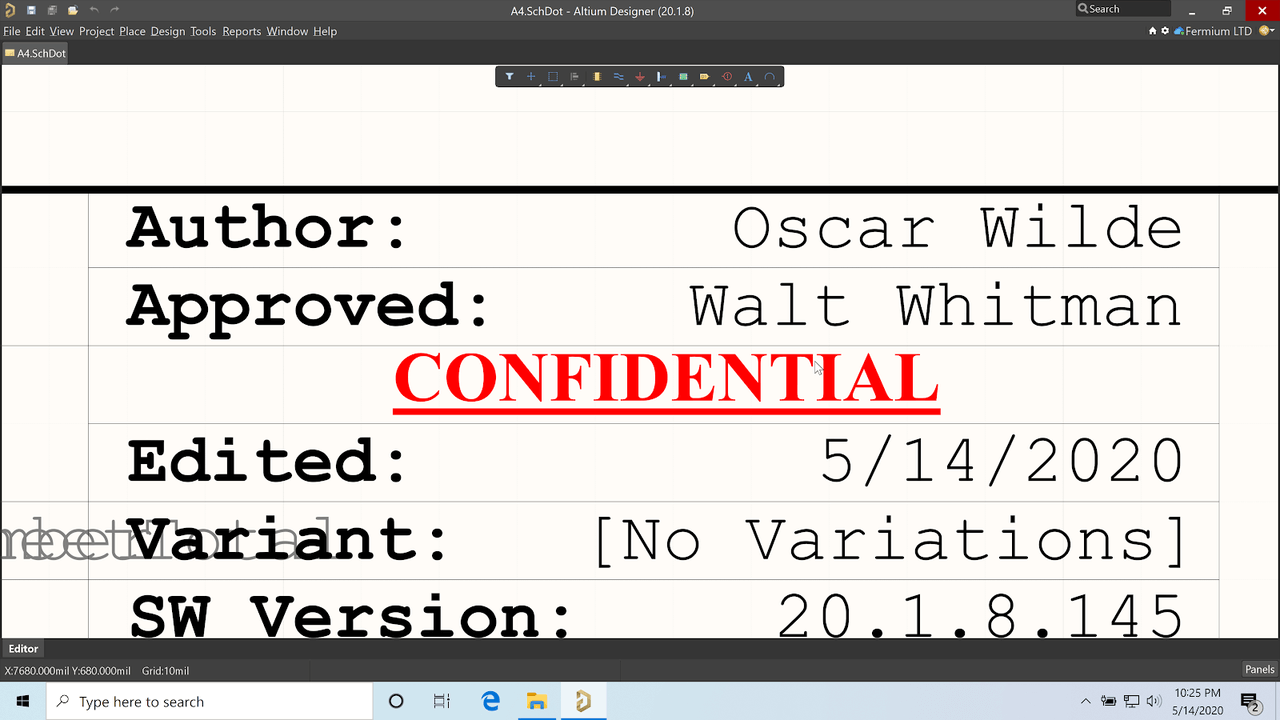Select the yellow Place Port tool
1280x720 pixels.
point(705,76)
